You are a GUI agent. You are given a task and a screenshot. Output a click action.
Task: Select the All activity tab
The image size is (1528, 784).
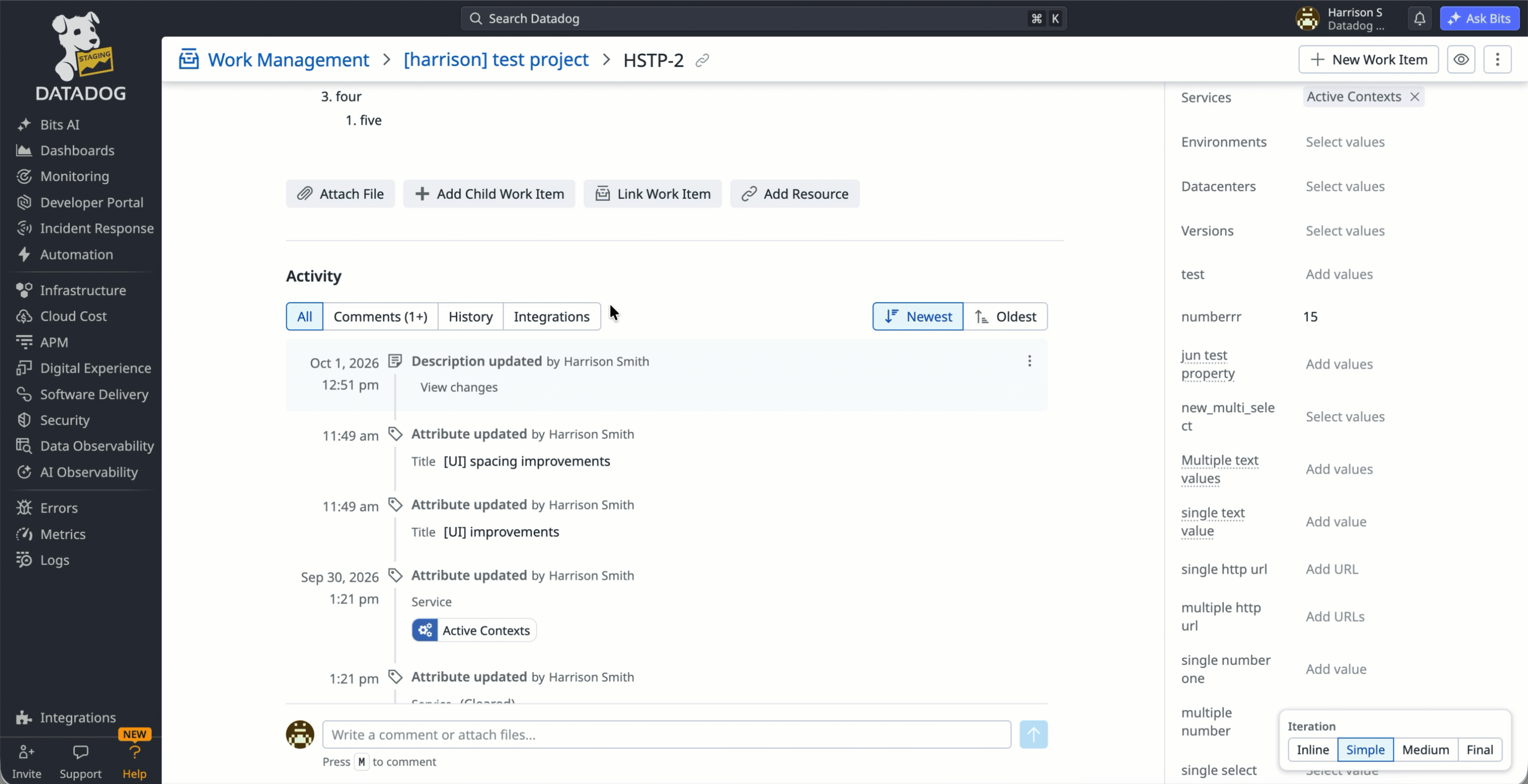[304, 317]
